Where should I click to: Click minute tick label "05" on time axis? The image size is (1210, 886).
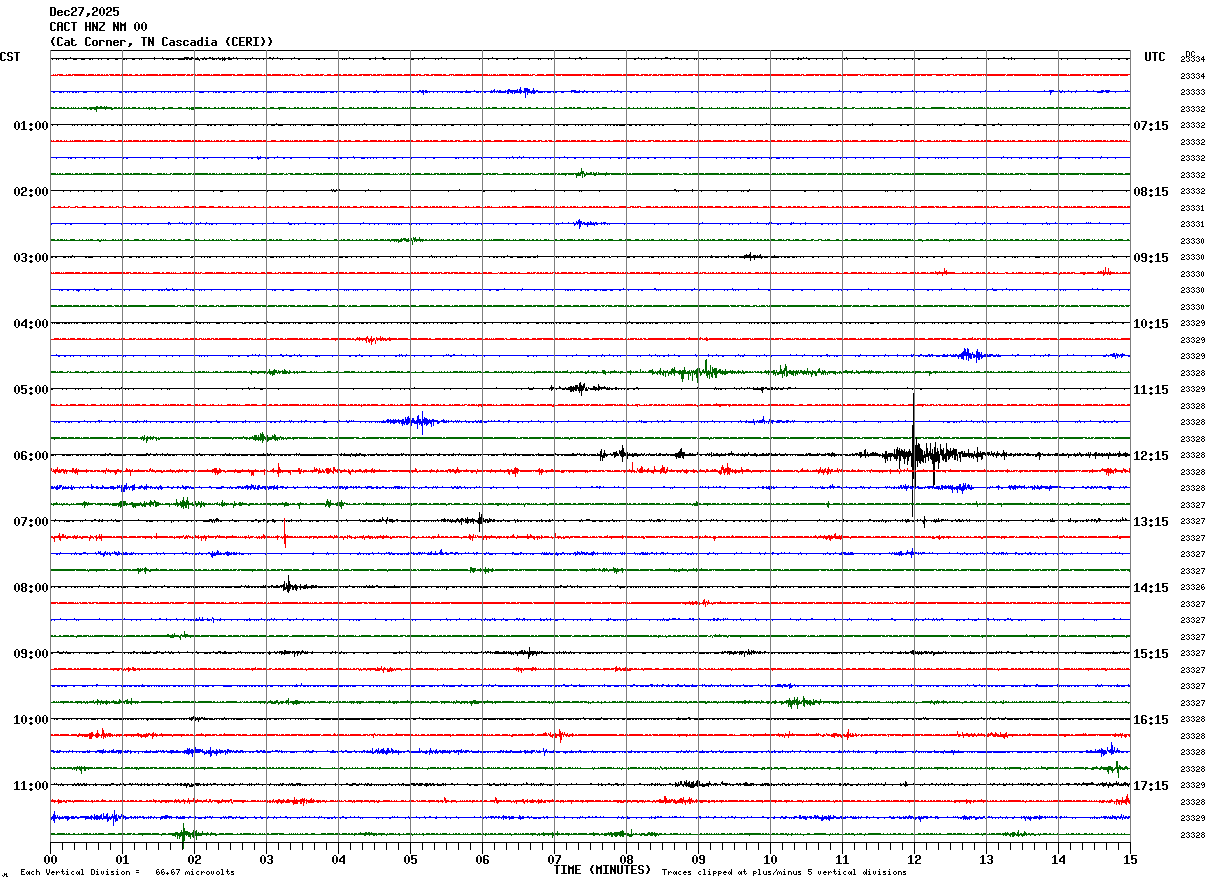click(x=410, y=859)
